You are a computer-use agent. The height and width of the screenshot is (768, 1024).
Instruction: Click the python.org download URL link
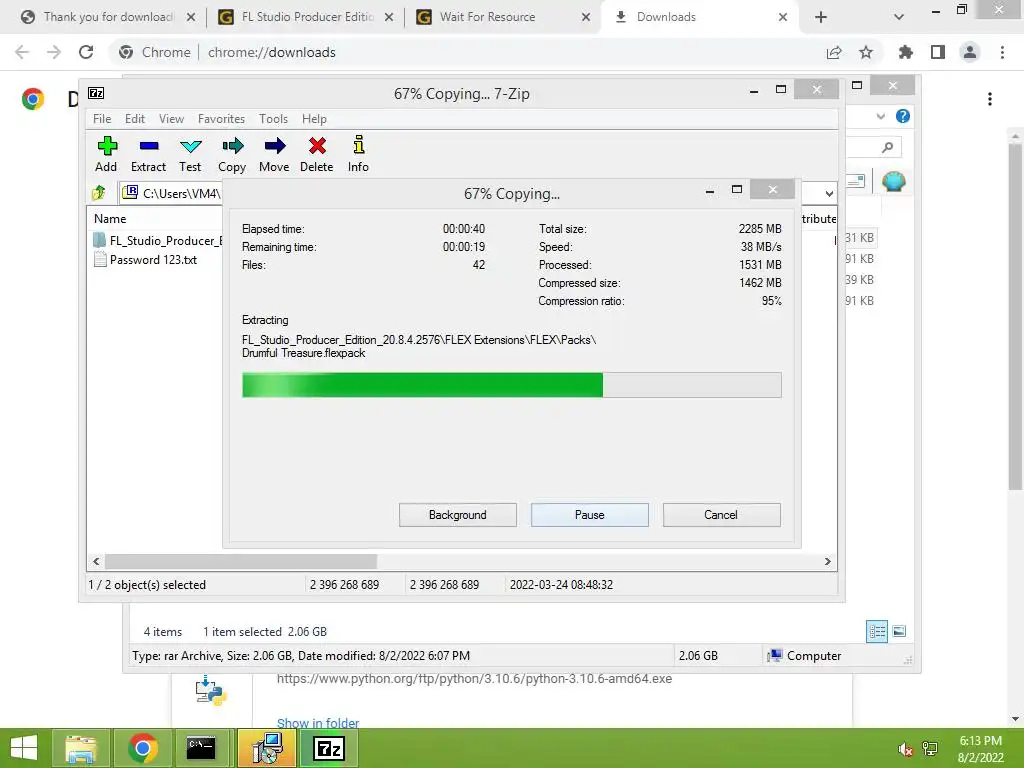[x=474, y=679]
